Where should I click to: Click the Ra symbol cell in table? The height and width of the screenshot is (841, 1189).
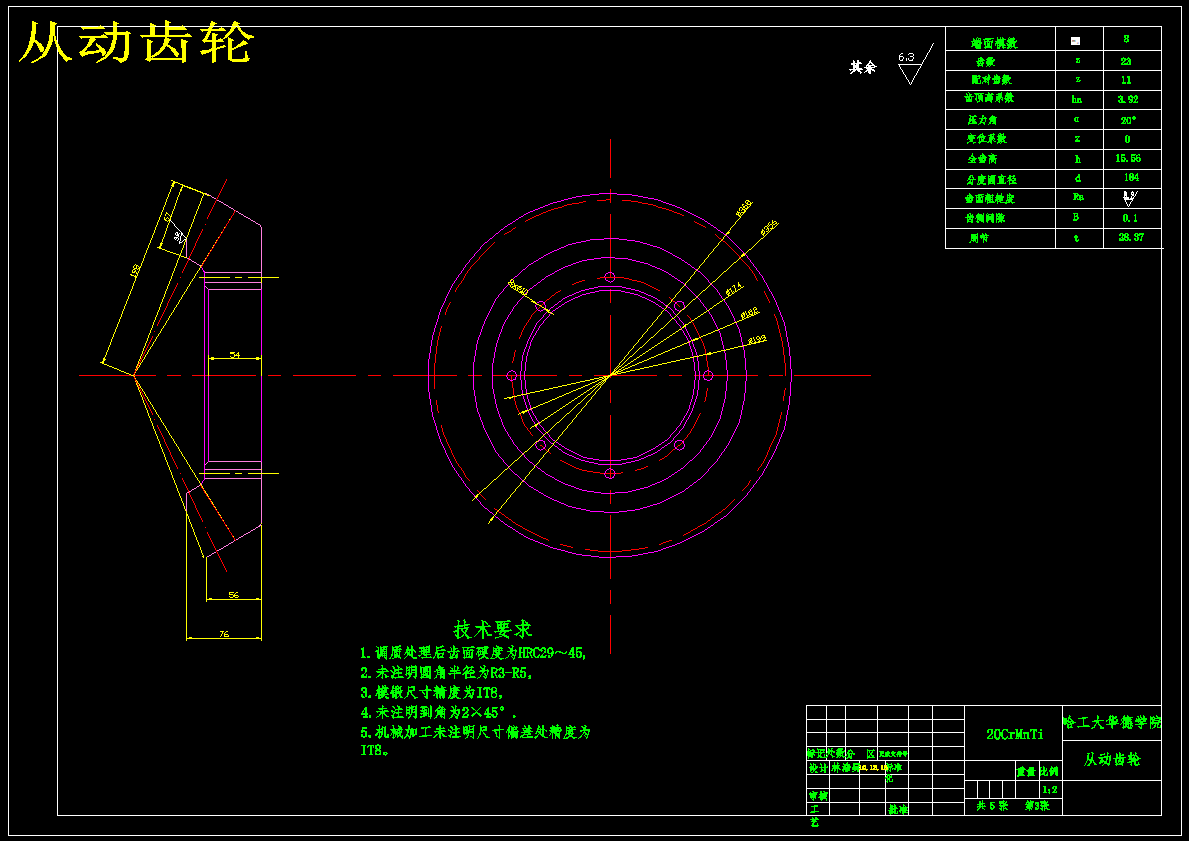pos(1078,197)
